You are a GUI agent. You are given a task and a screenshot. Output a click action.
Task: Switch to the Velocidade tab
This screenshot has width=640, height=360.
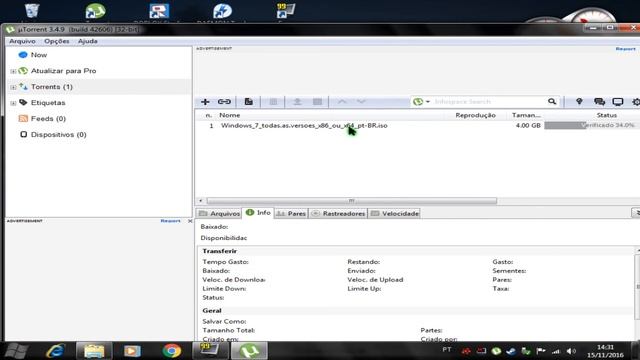tap(395, 213)
